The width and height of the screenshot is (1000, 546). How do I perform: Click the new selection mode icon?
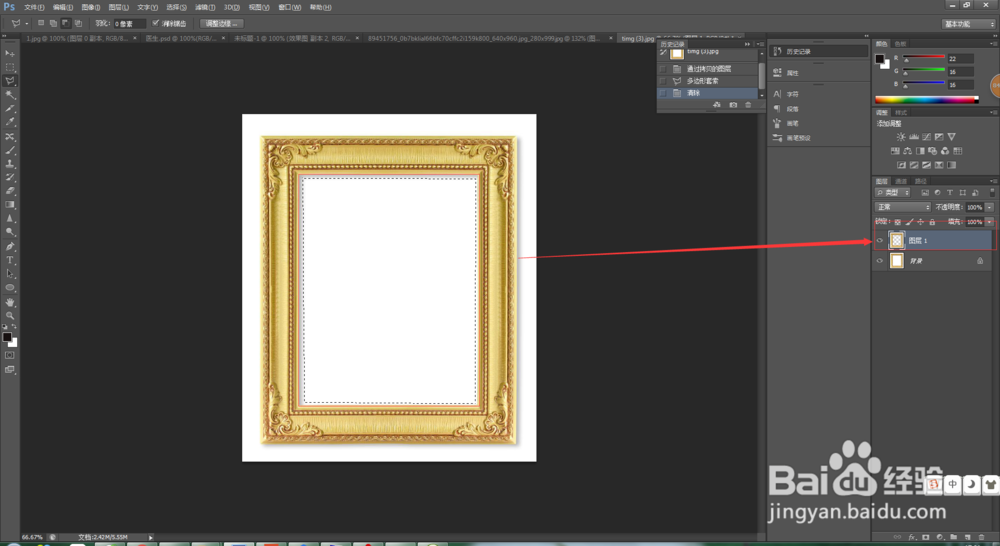coord(41,23)
